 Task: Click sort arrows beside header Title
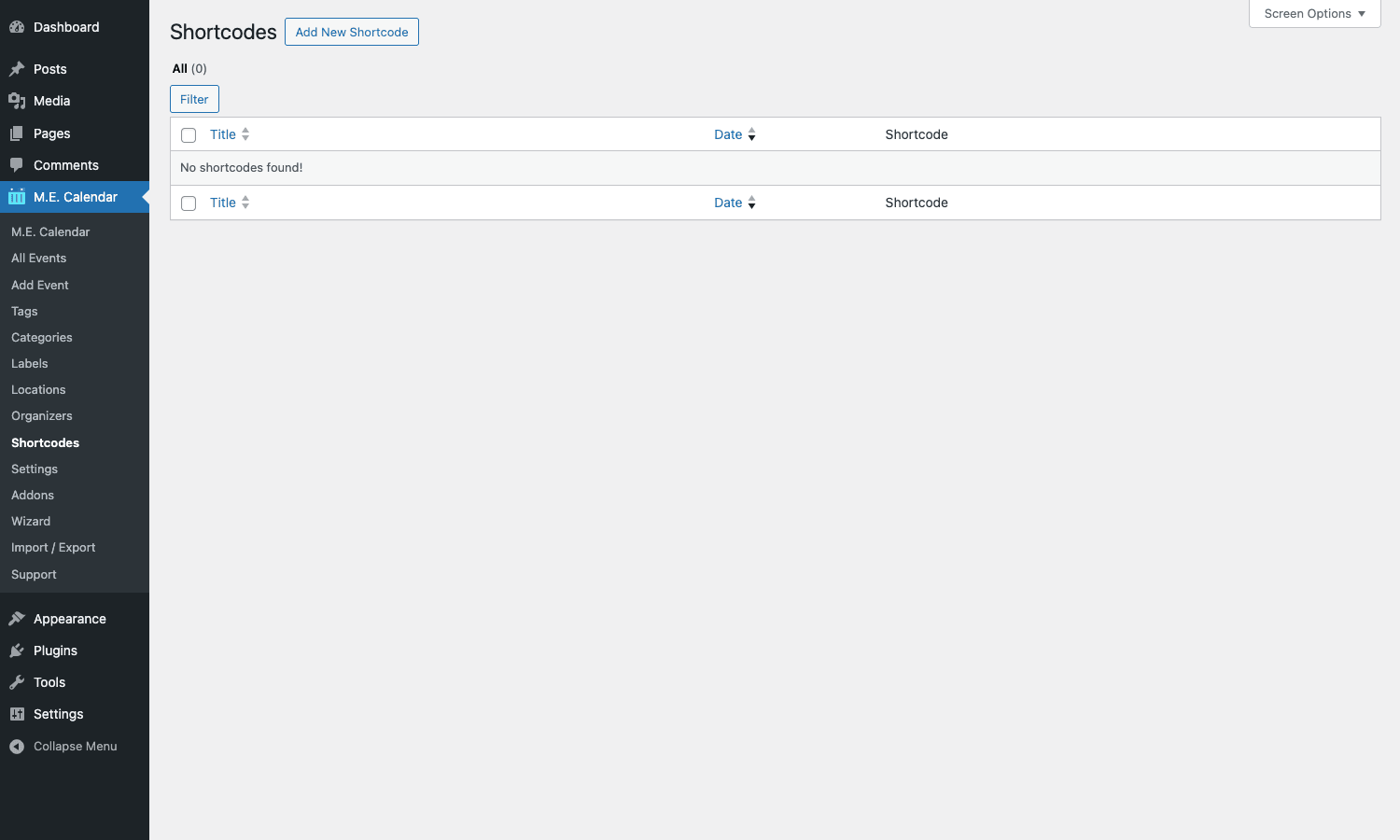(x=245, y=134)
